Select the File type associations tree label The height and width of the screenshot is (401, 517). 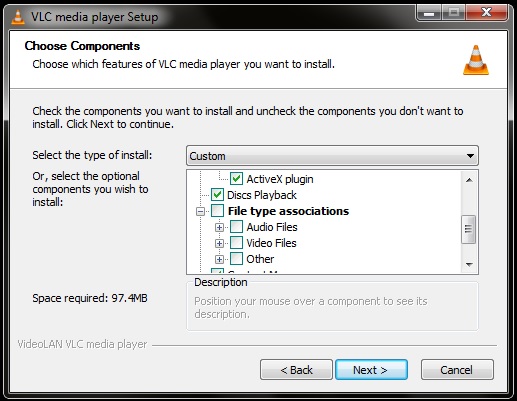pos(288,211)
